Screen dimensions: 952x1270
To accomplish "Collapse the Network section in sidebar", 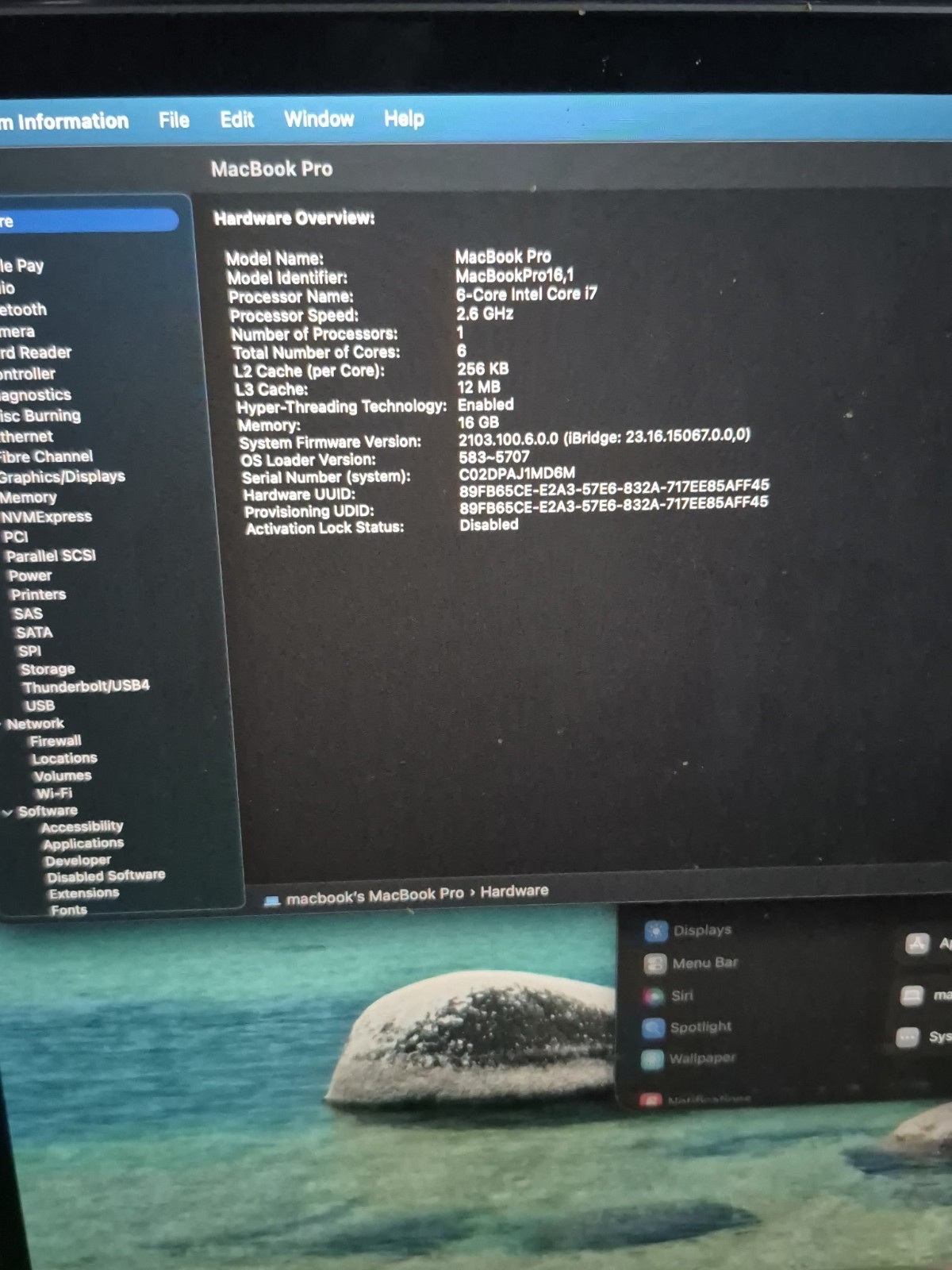I will coord(2,724).
